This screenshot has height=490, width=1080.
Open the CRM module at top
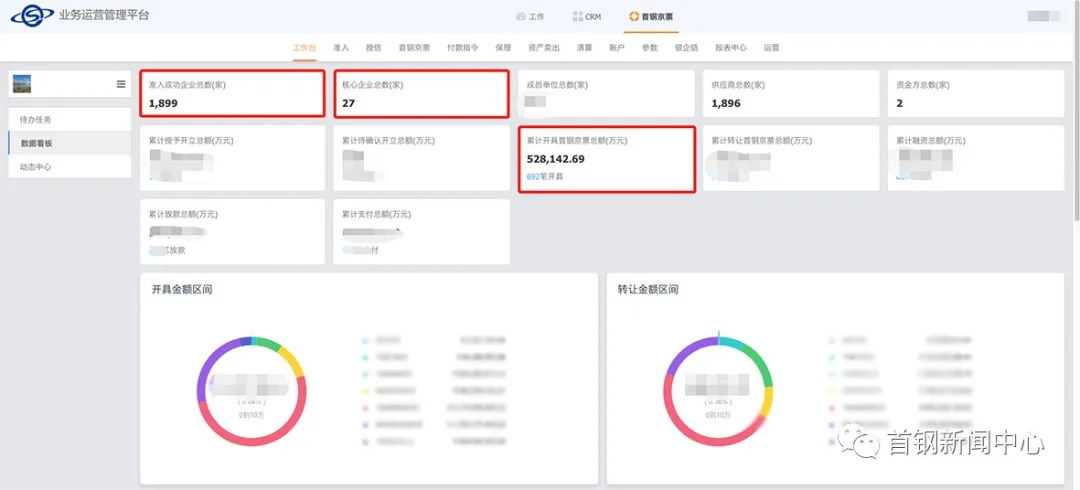tap(587, 17)
